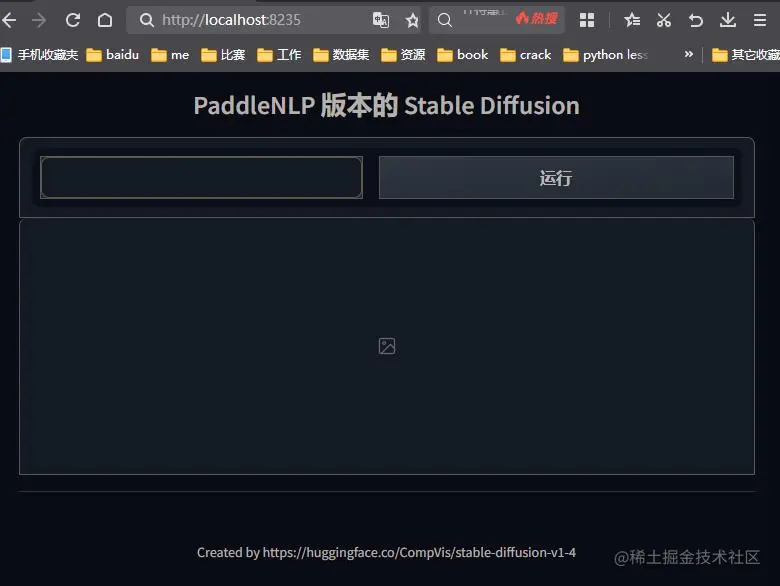Screen dimensions: 780x586
Task: Open the 数据集 bookmark folder
Action: click(x=341, y=55)
